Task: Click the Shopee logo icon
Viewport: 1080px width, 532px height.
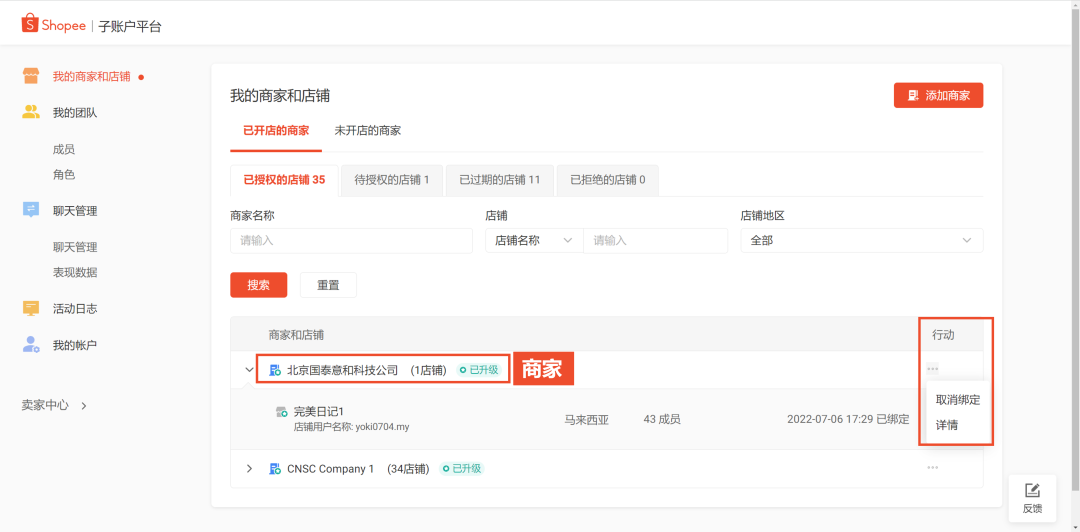Action: coord(30,24)
